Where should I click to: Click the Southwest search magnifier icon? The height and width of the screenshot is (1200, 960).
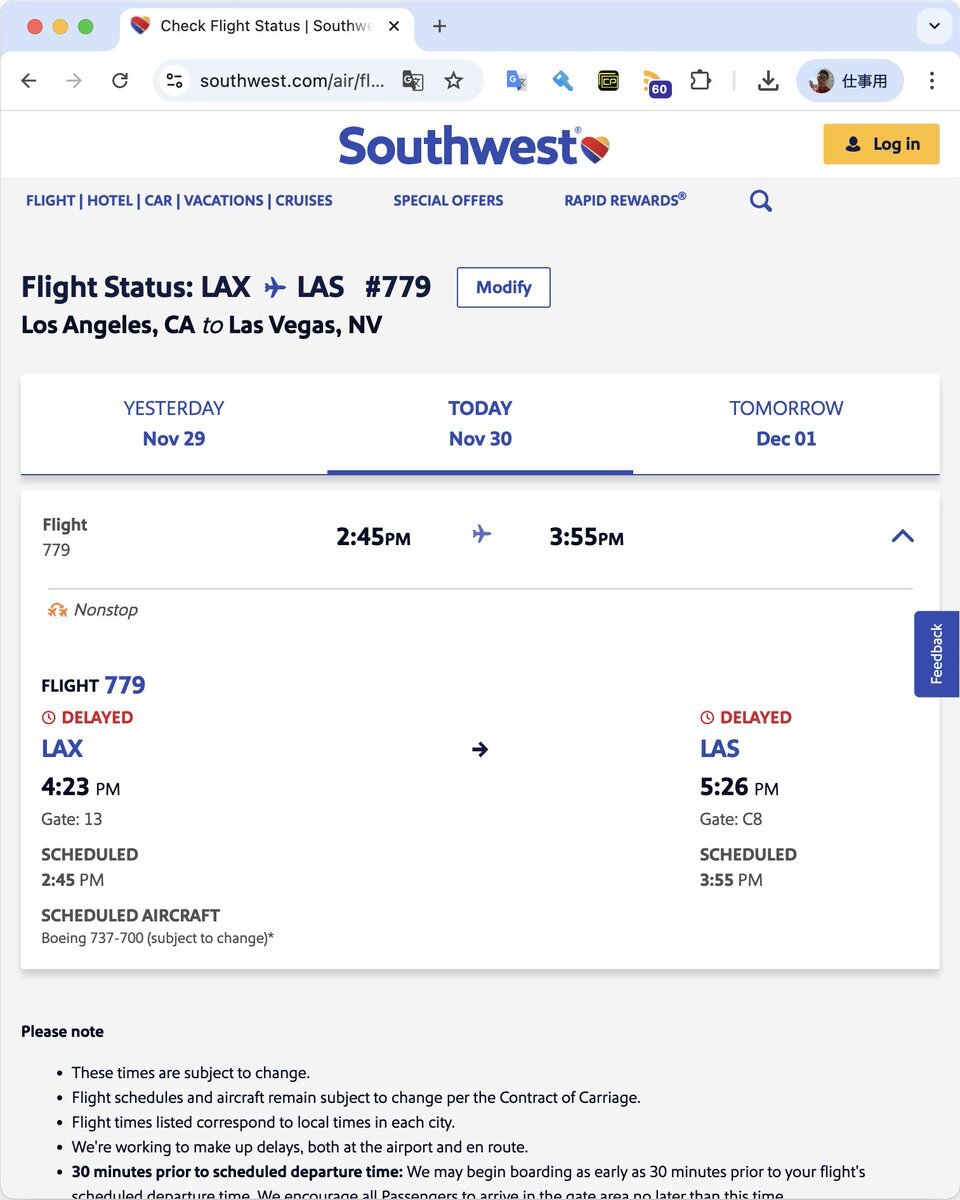(x=761, y=201)
